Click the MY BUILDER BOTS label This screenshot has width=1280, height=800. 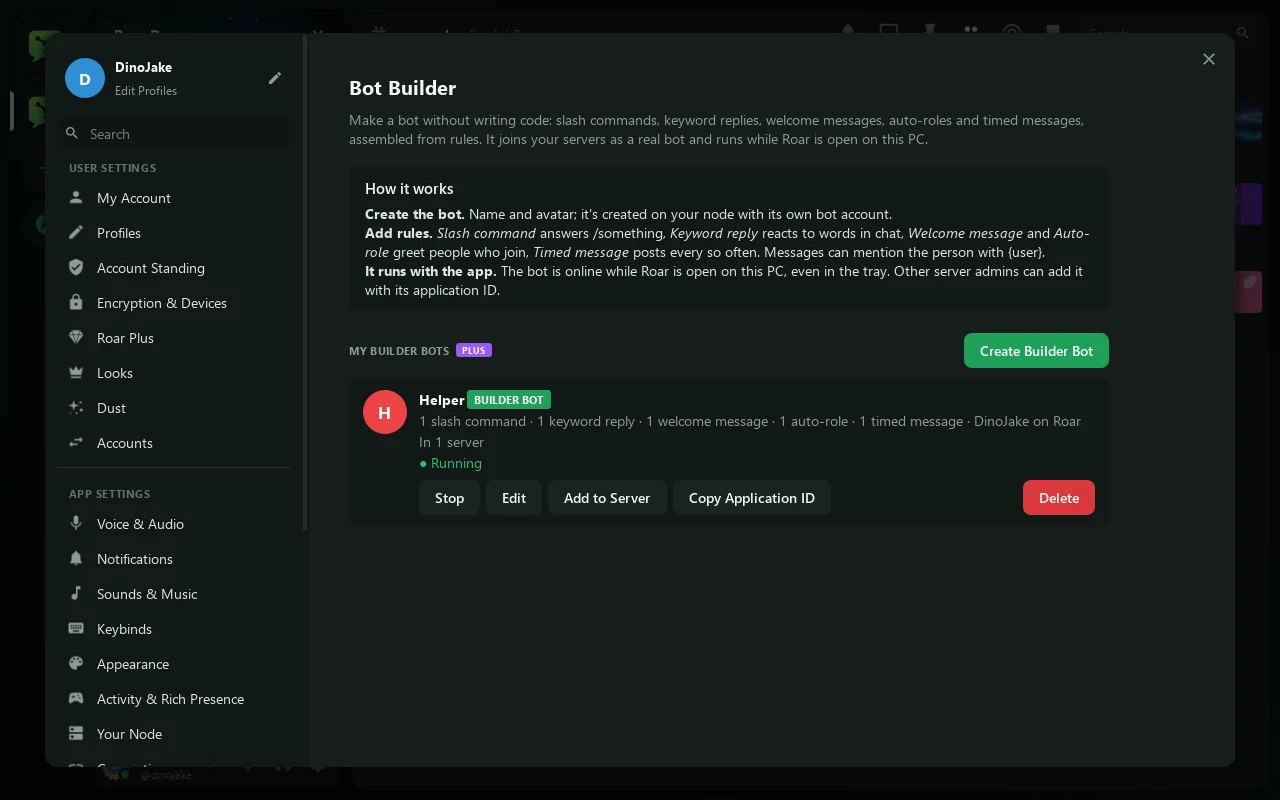click(x=399, y=351)
